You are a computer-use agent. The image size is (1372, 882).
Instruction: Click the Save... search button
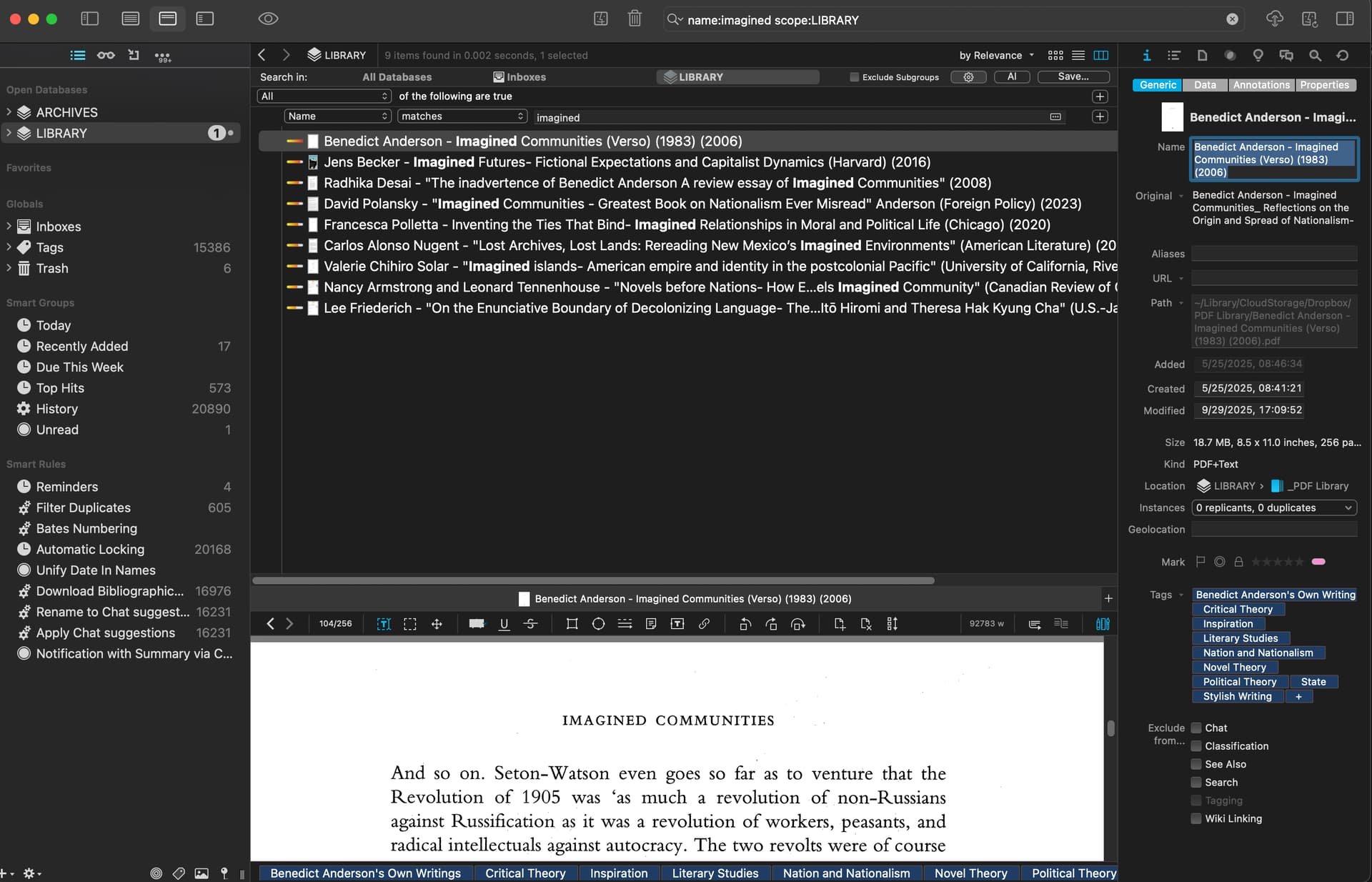coord(1073,77)
